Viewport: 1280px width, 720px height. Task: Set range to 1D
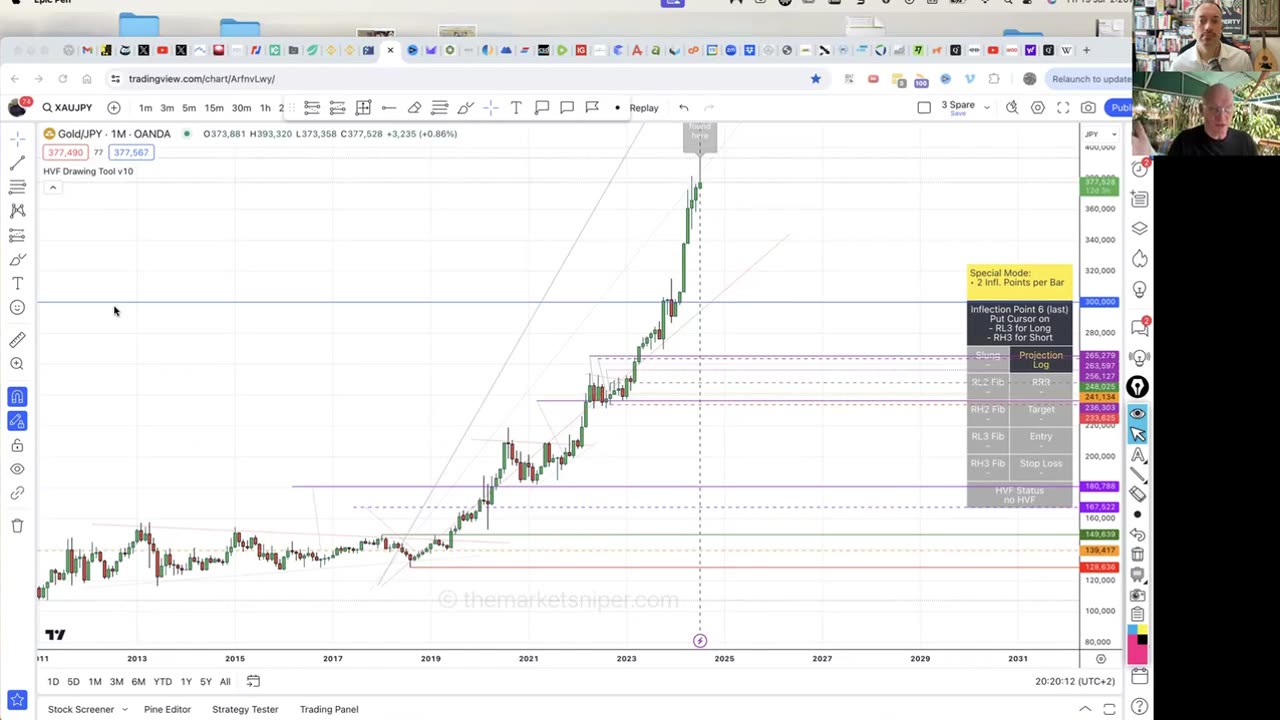click(53, 682)
